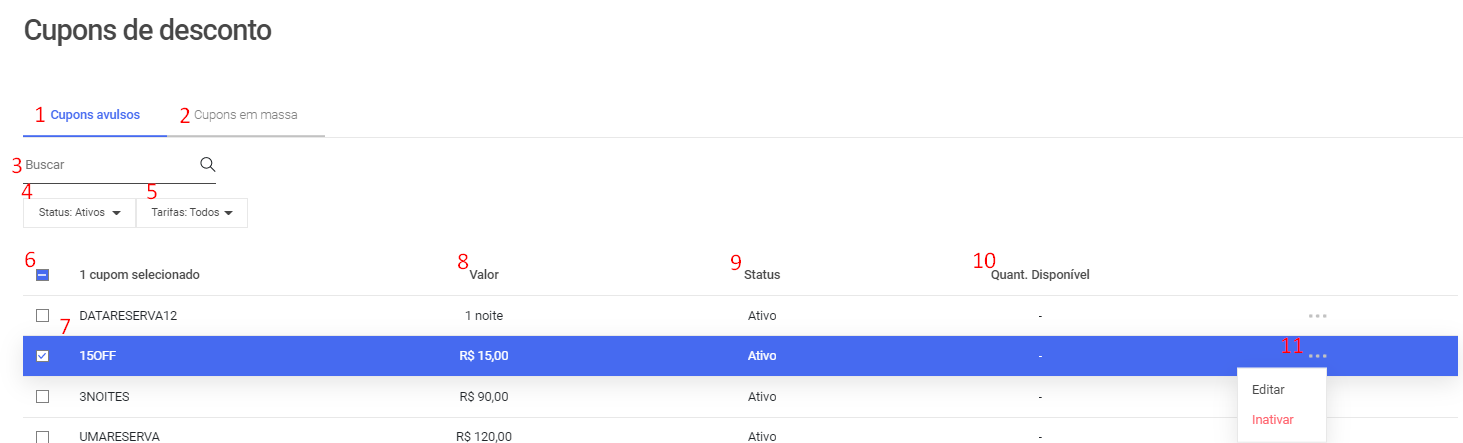This screenshot has height=443, width=1463.
Task: Open three-dots menu for DATARESERVA12 row
Action: pos(1317,316)
